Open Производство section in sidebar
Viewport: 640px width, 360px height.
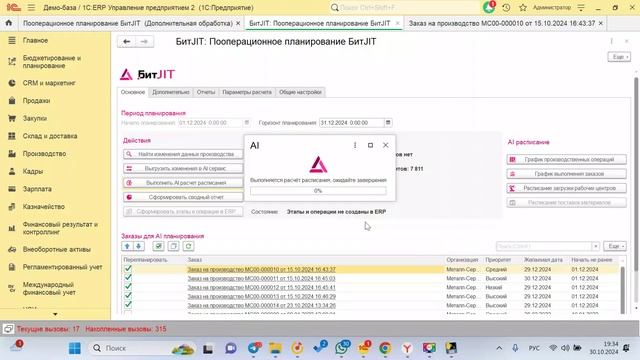click(x=44, y=154)
